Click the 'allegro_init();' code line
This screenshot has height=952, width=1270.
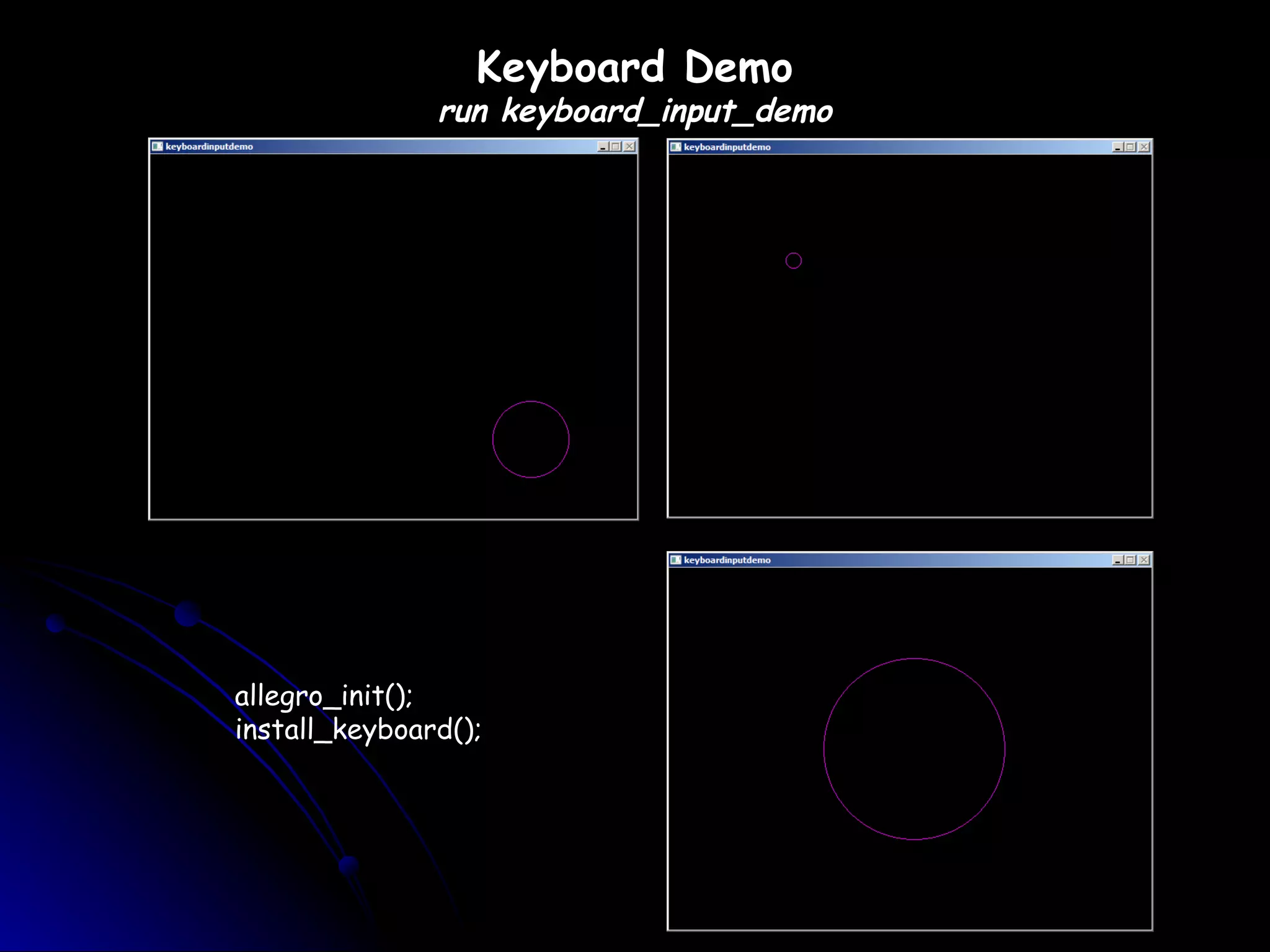(323, 695)
